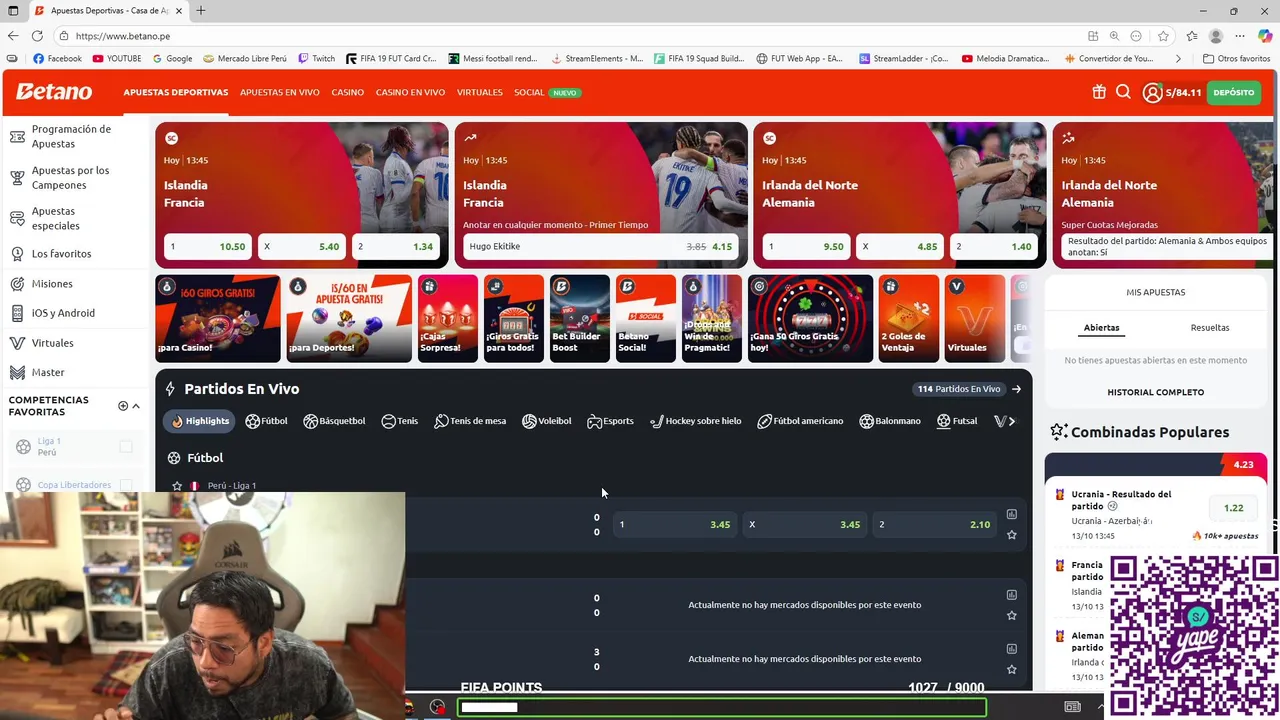Switch to the Resueltas bets tab
The height and width of the screenshot is (720, 1280).
tap(1210, 328)
